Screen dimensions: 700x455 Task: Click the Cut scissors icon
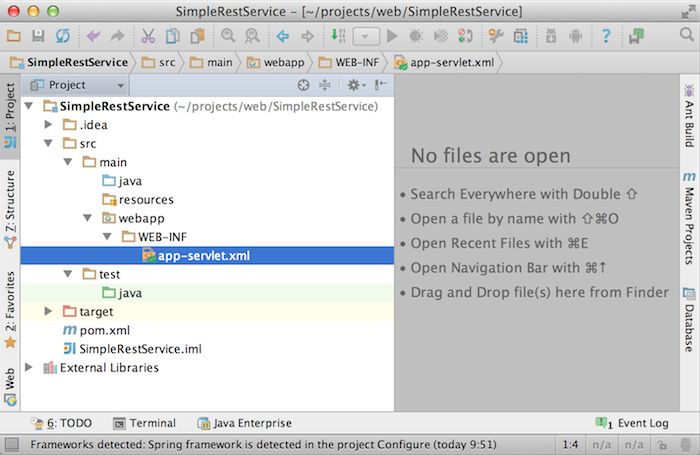click(148, 36)
